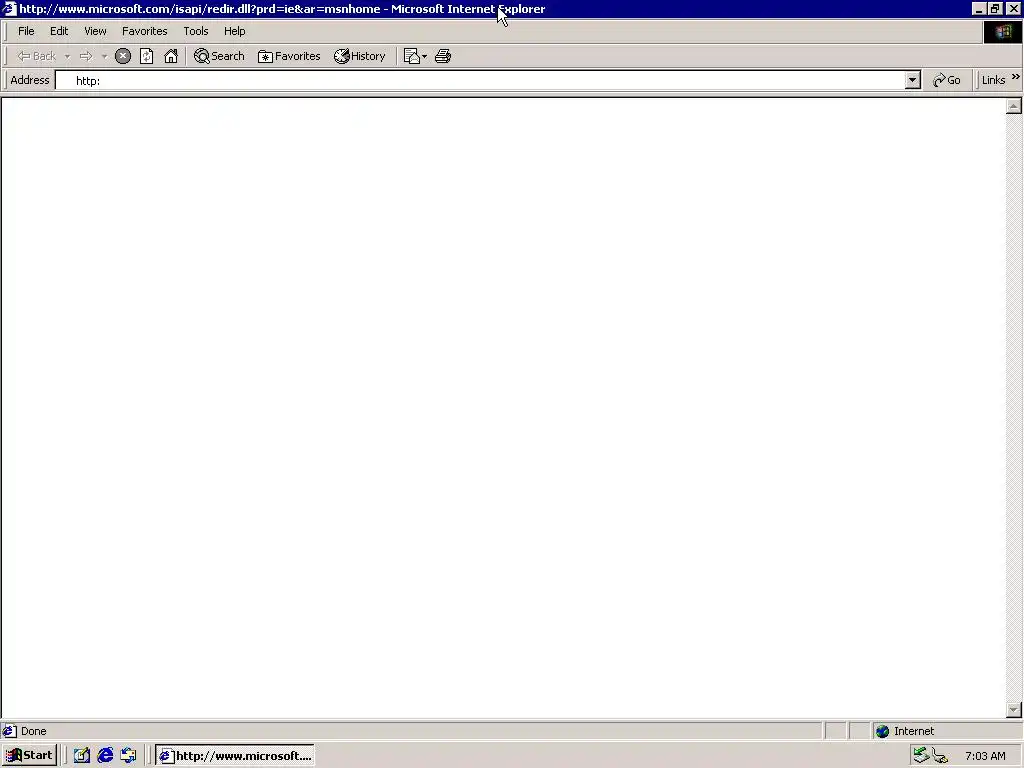Expand the Edit button dropdown arrow

tap(424, 57)
